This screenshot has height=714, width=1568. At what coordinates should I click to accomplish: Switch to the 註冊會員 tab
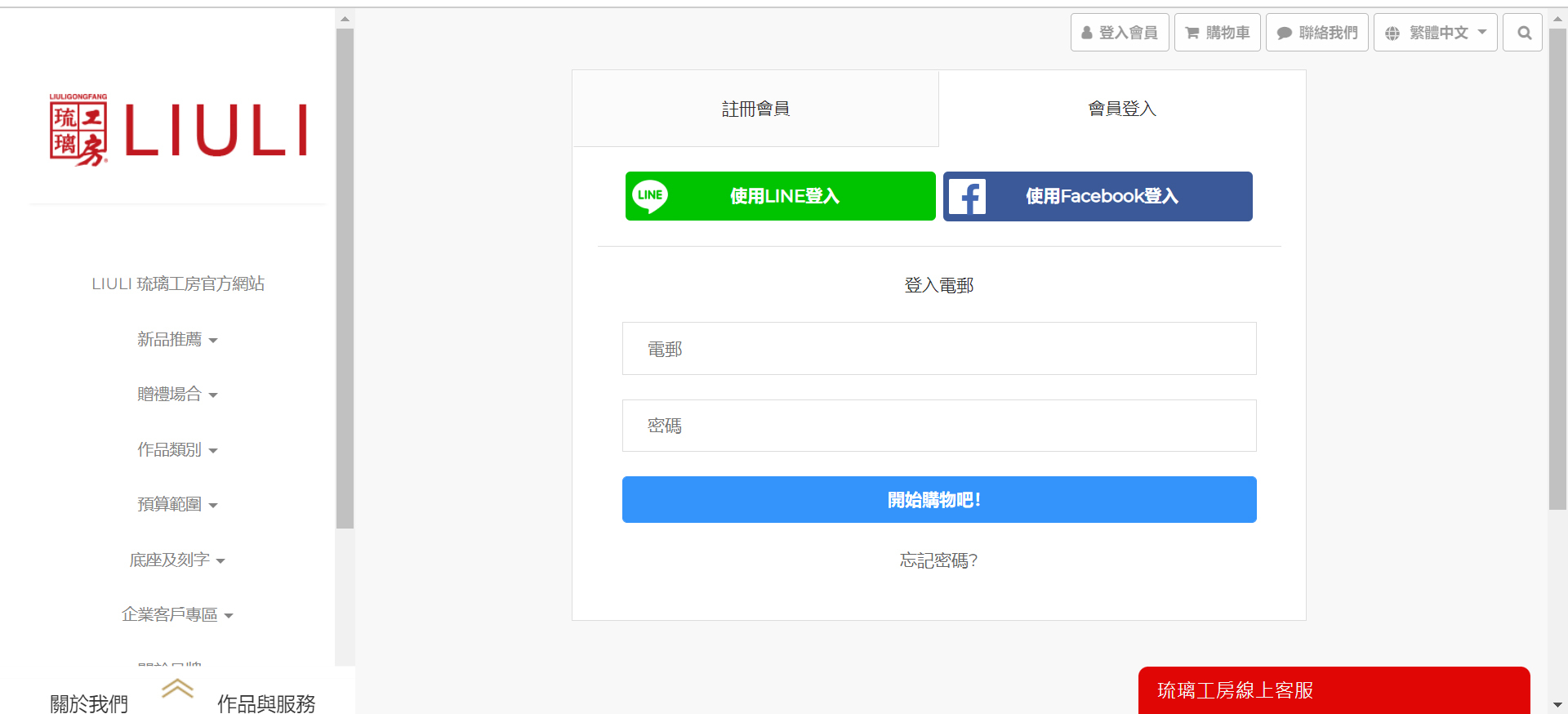(x=755, y=109)
